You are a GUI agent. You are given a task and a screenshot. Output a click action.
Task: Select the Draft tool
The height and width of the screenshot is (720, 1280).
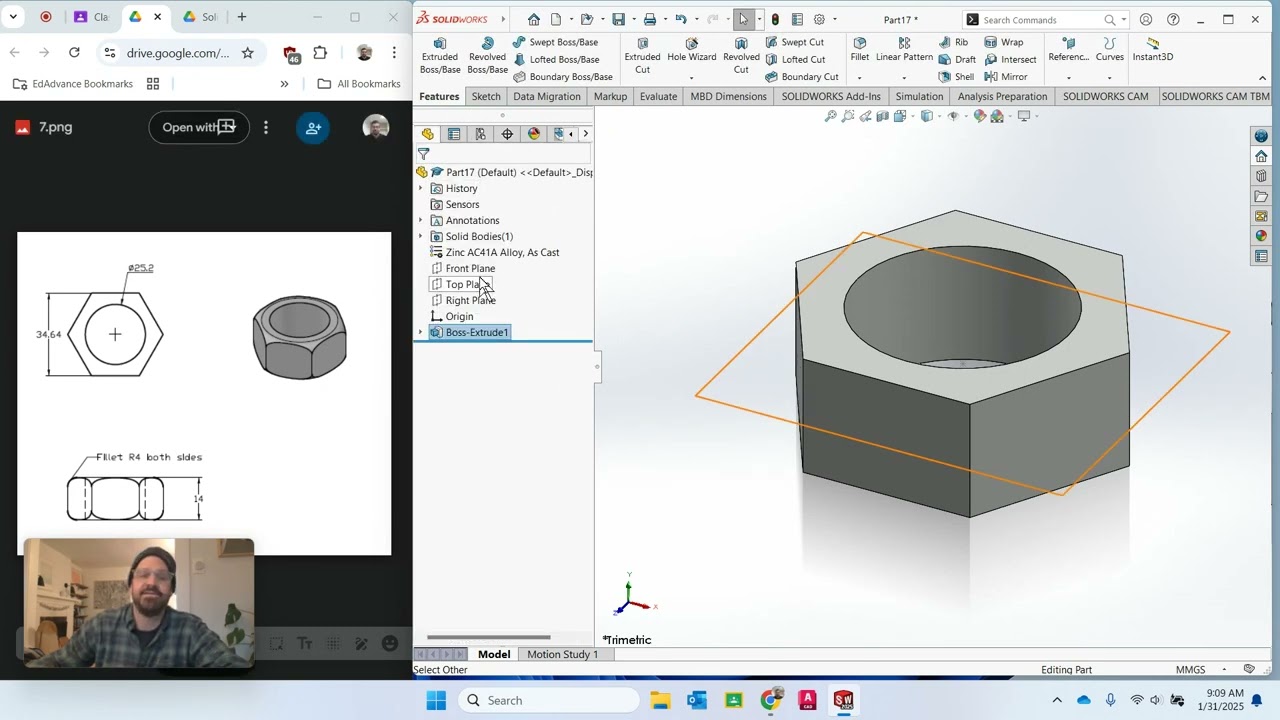[x=957, y=59]
